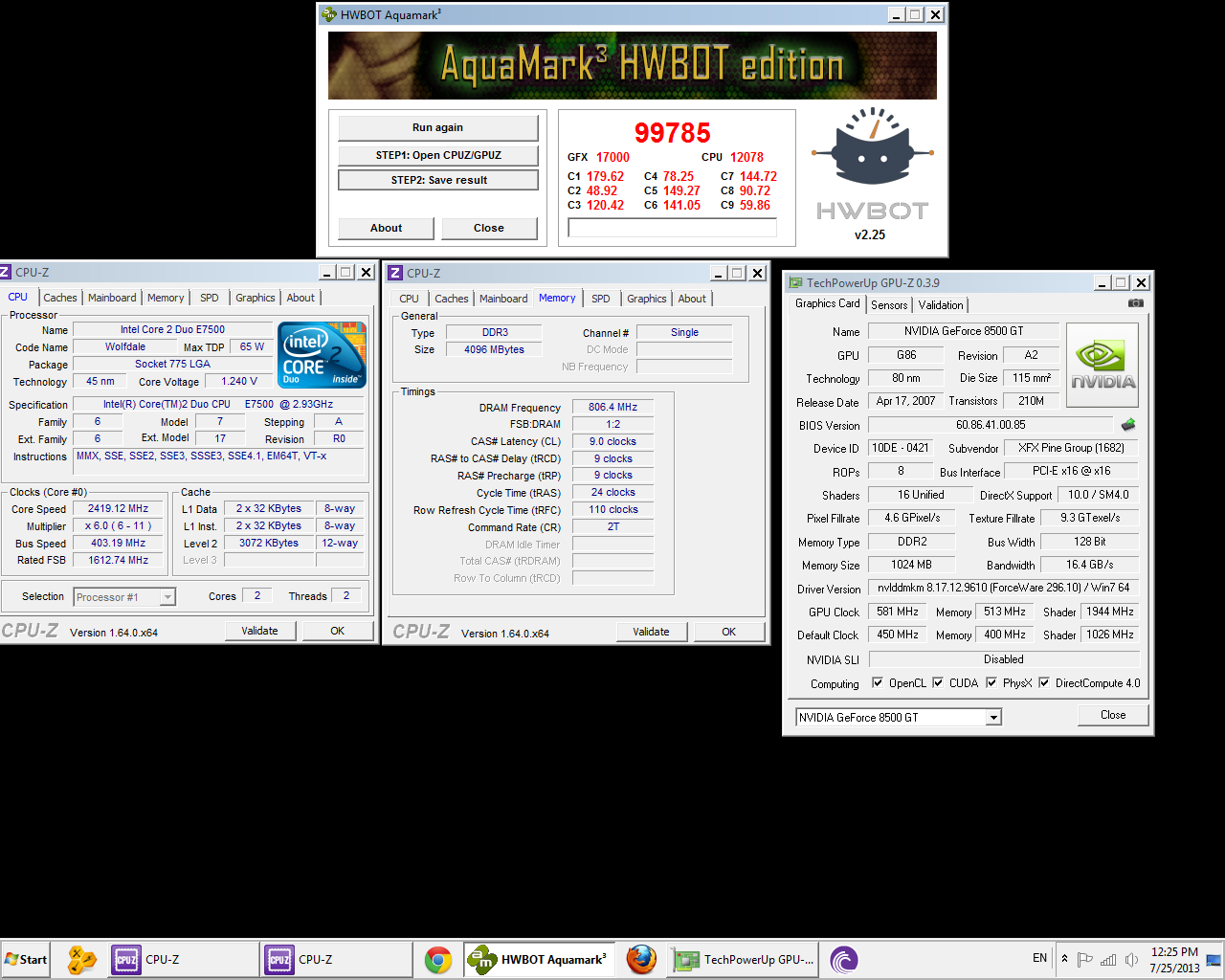Open Firefox from the taskbar

641,960
